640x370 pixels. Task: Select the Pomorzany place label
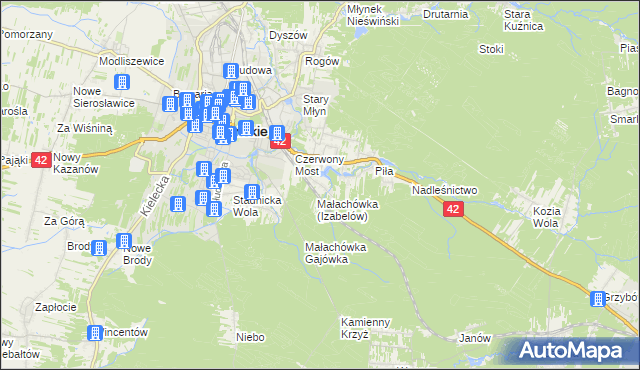point(27,34)
